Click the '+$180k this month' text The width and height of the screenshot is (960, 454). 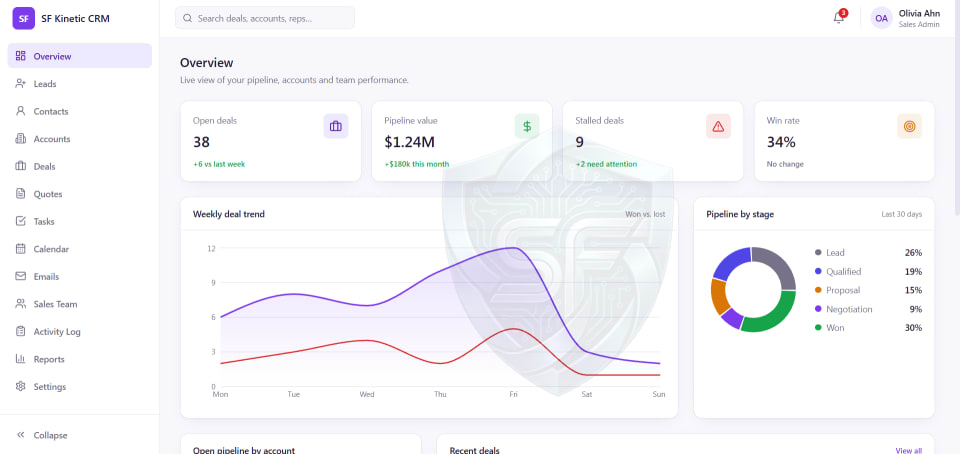[x=417, y=164]
